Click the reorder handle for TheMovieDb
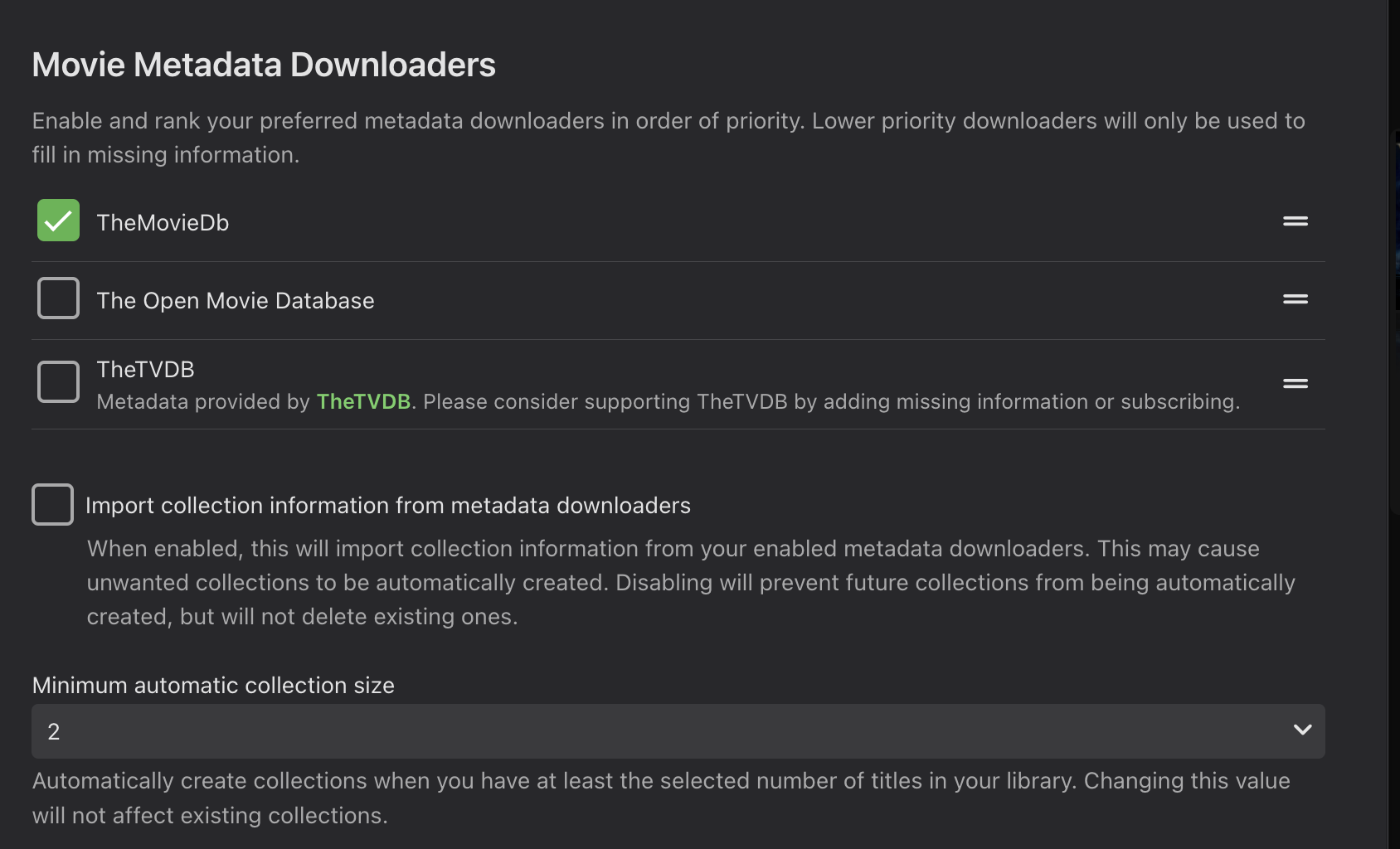Viewport: 1400px width, 849px height. [1295, 221]
